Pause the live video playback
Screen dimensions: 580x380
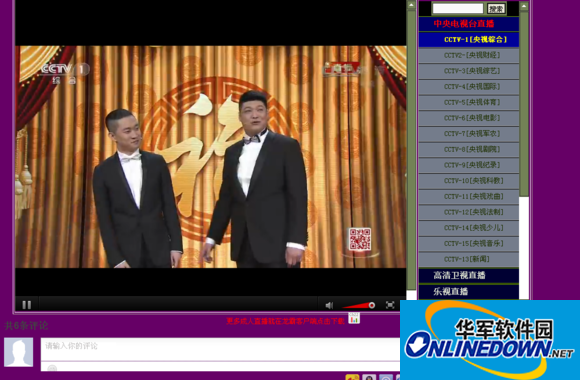click(x=27, y=305)
